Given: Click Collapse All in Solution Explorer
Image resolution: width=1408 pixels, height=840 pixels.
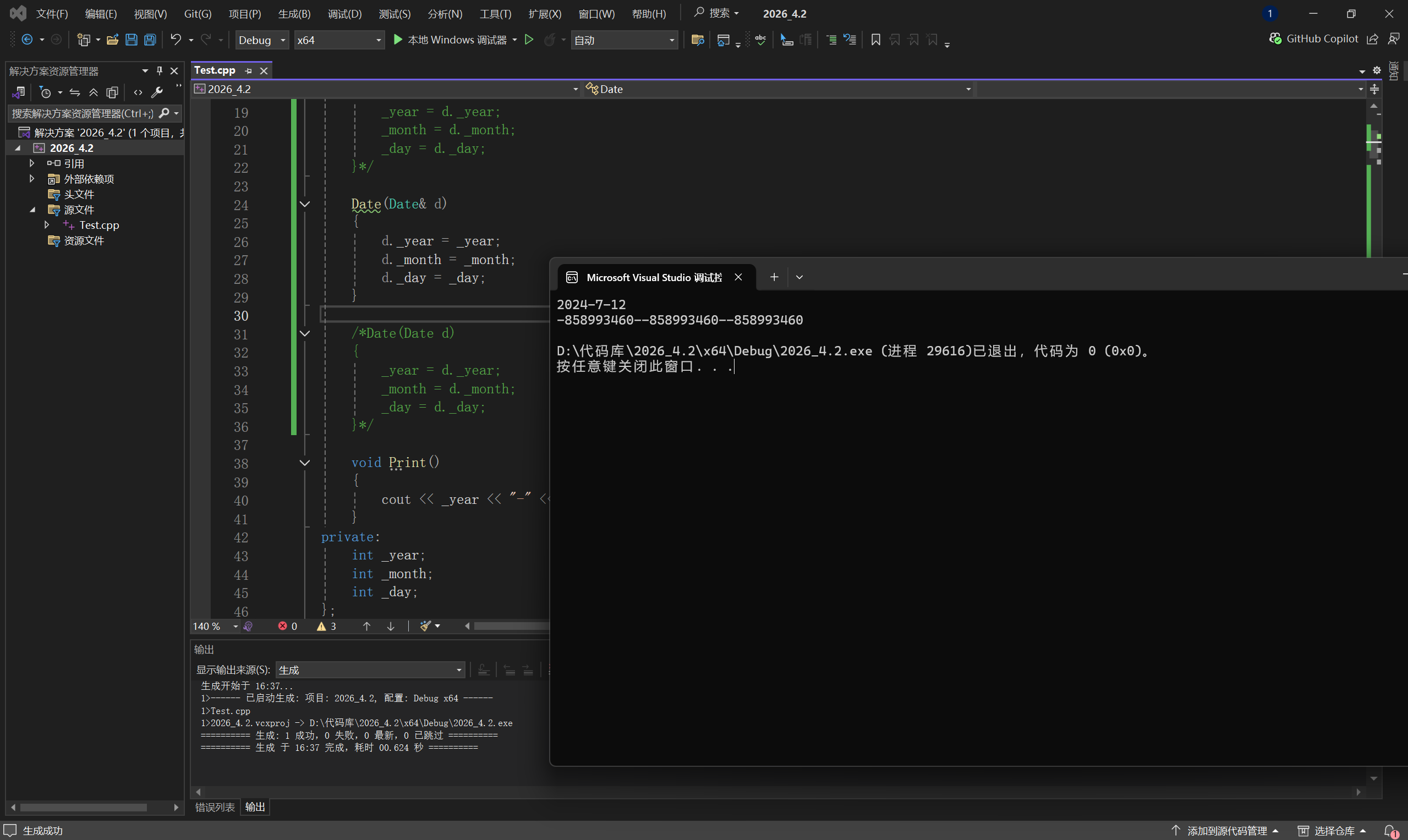Looking at the screenshot, I should (x=94, y=92).
